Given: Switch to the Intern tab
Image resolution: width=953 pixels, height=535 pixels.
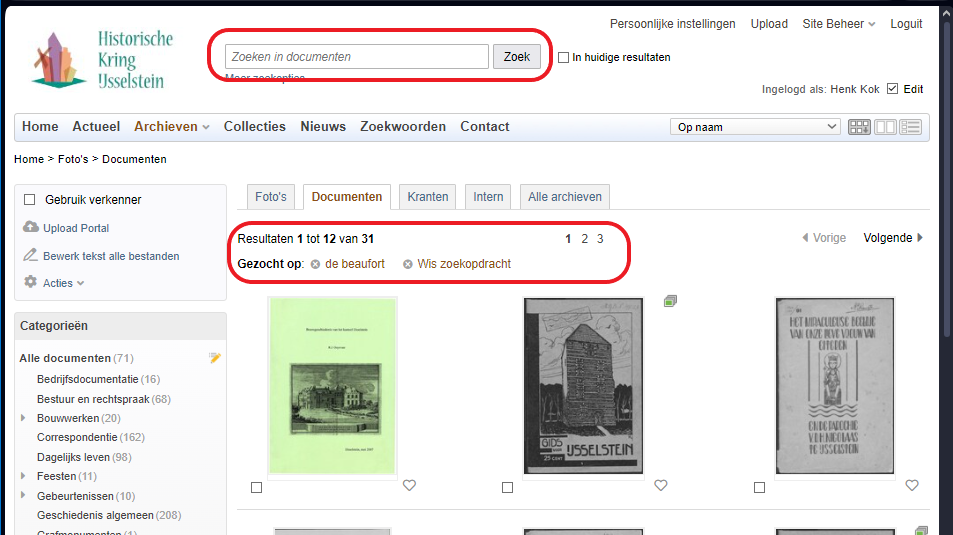Looking at the screenshot, I should (x=488, y=197).
